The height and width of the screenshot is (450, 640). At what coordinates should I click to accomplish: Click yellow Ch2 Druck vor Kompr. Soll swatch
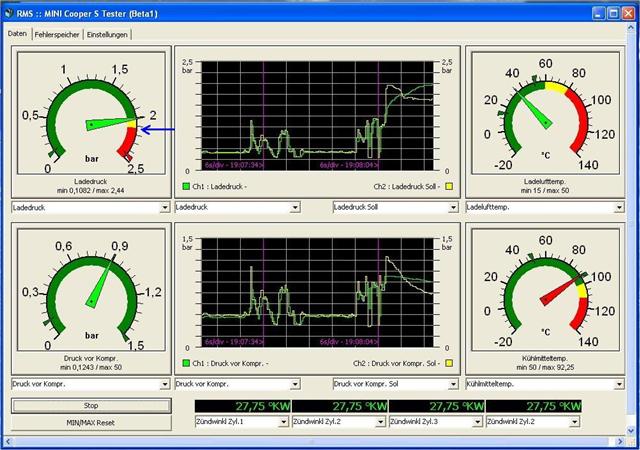(449, 363)
